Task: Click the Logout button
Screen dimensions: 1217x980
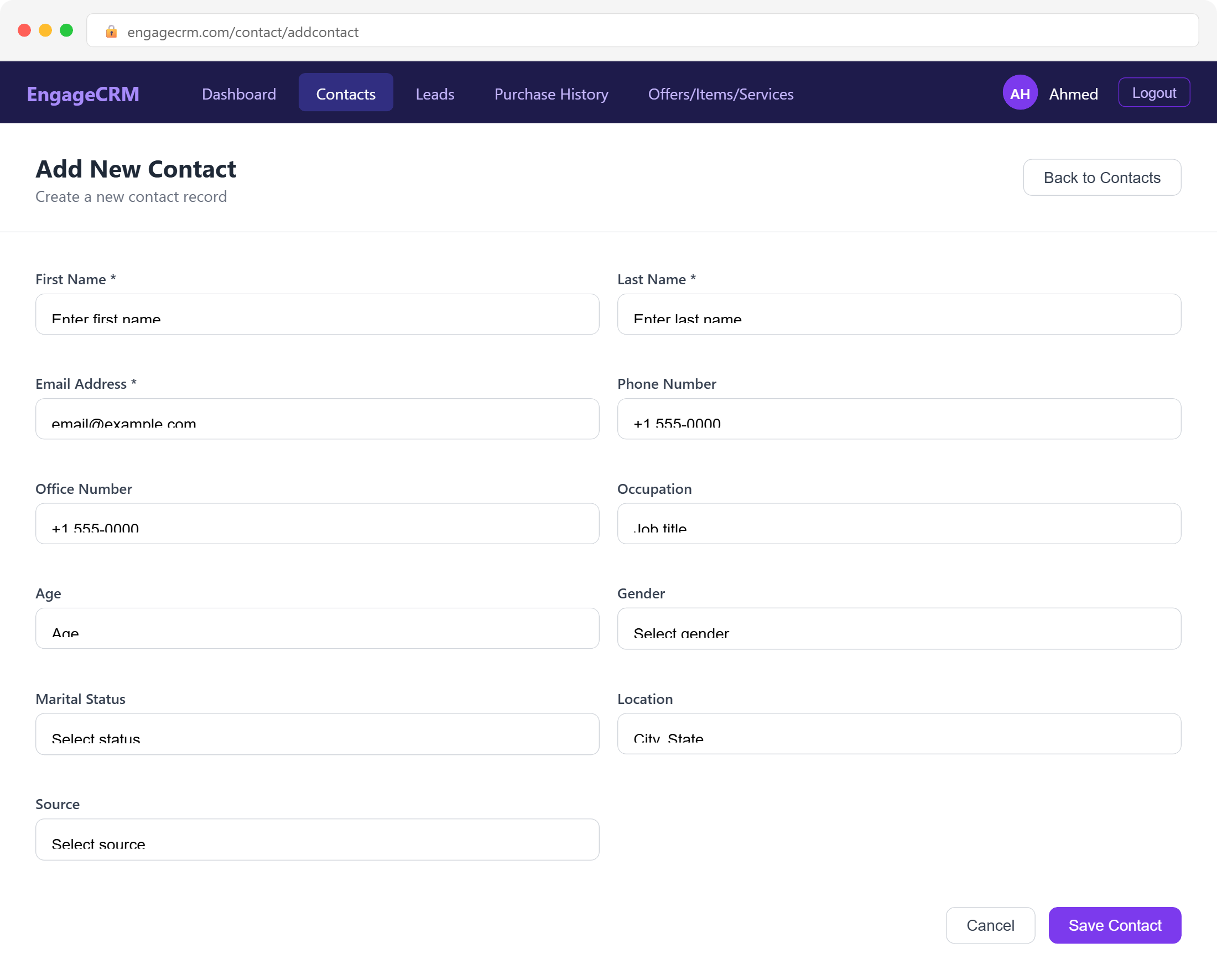Action: coord(1154,92)
